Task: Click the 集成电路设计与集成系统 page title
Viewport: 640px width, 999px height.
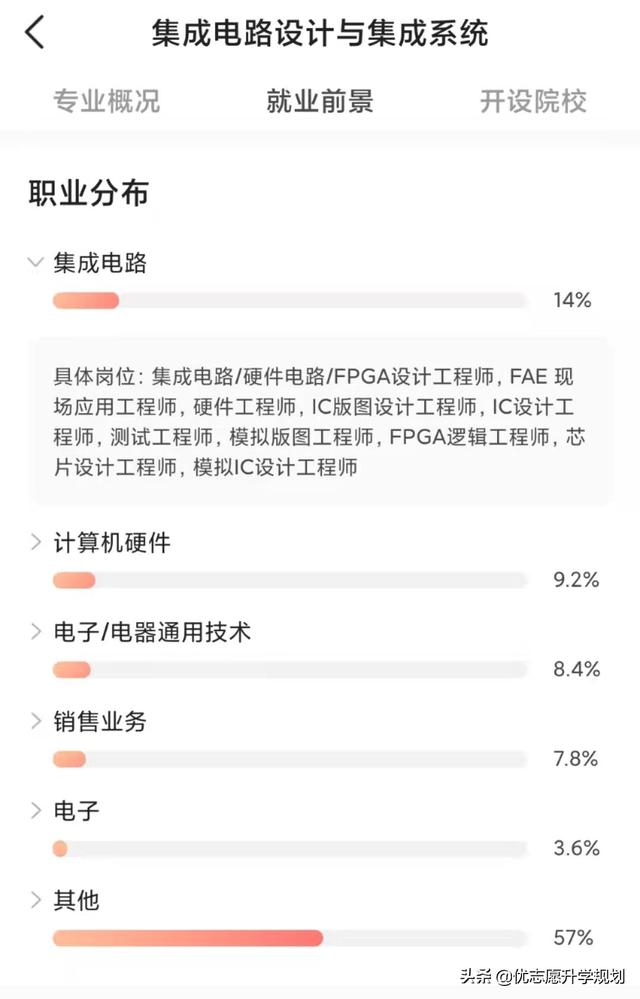Action: pos(320,33)
